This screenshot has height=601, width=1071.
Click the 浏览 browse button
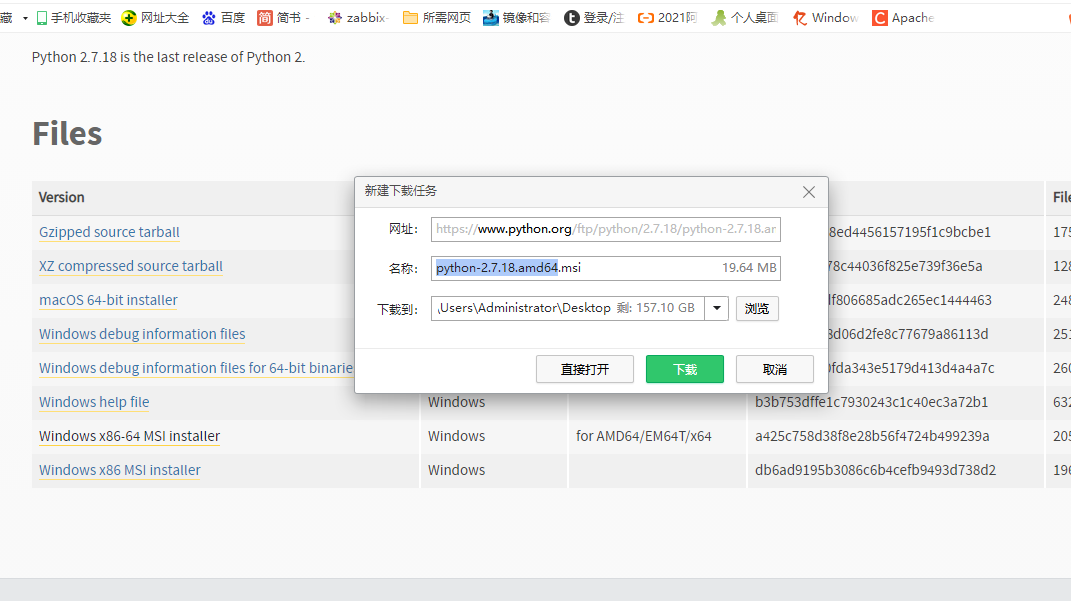tap(757, 308)
